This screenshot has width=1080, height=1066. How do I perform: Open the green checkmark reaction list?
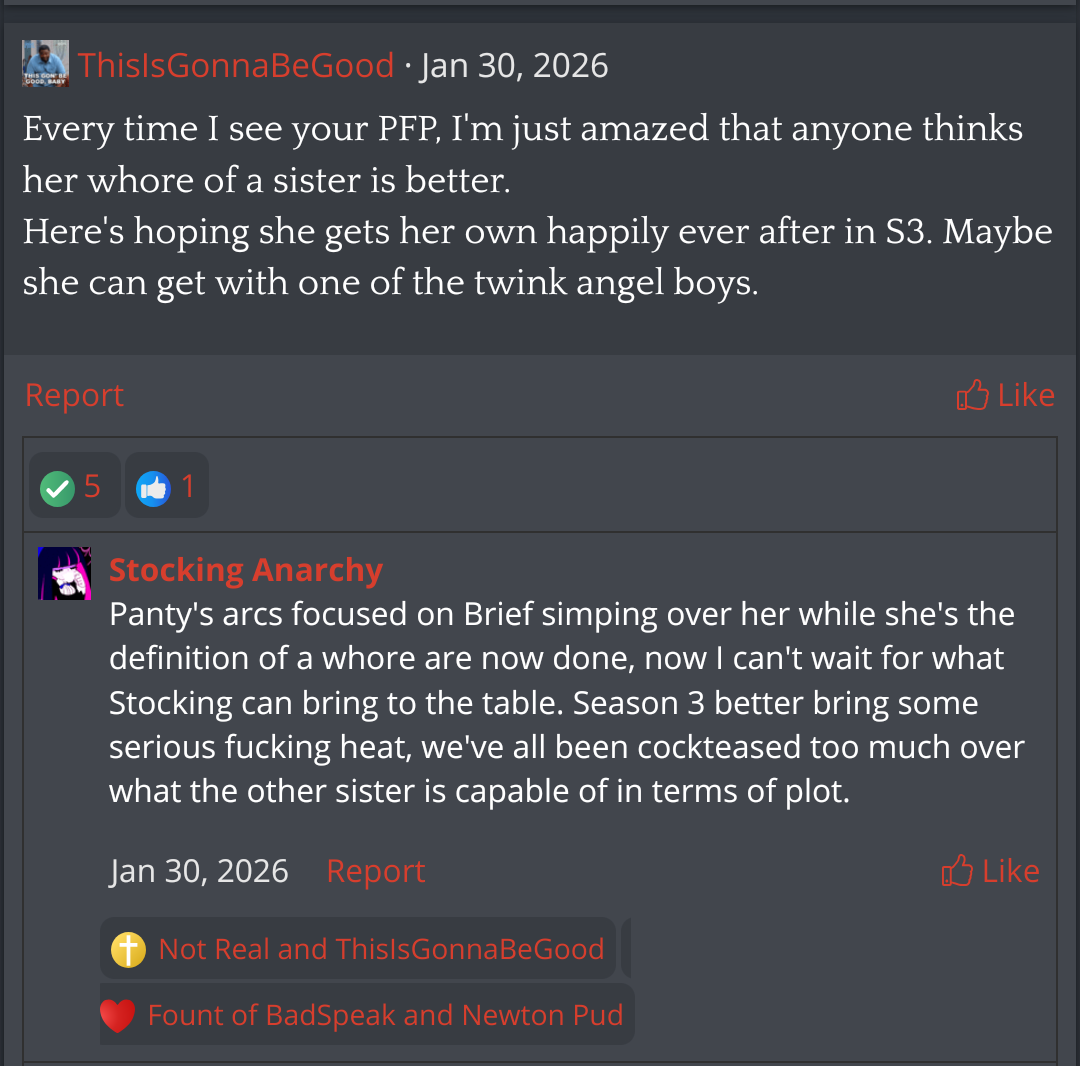pyautogui.click(x=74, y=485)
